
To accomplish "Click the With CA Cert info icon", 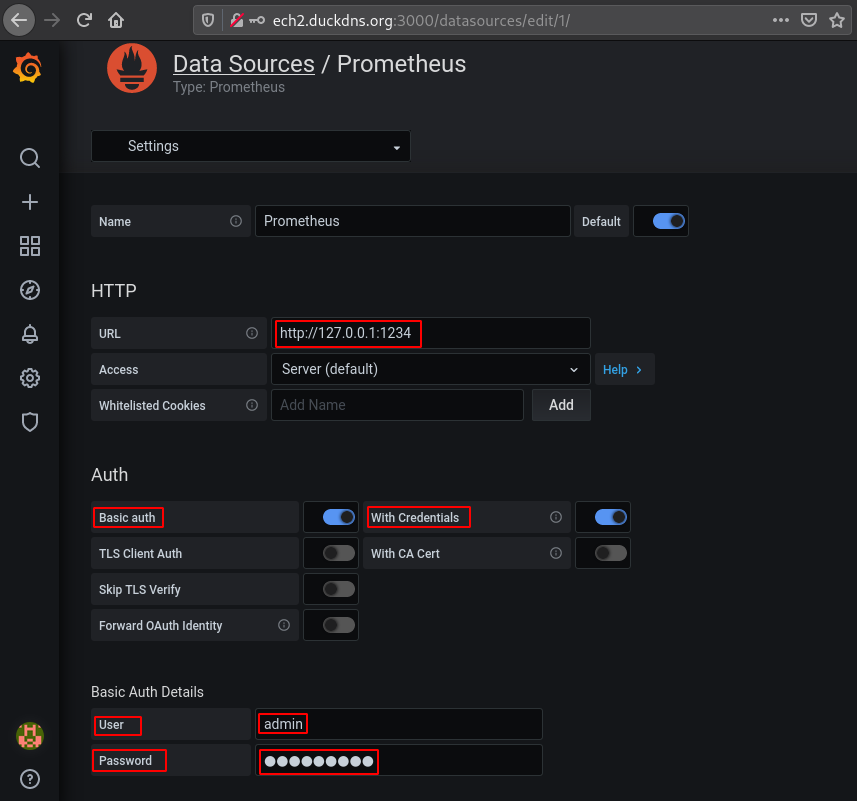I will (555, 553).
